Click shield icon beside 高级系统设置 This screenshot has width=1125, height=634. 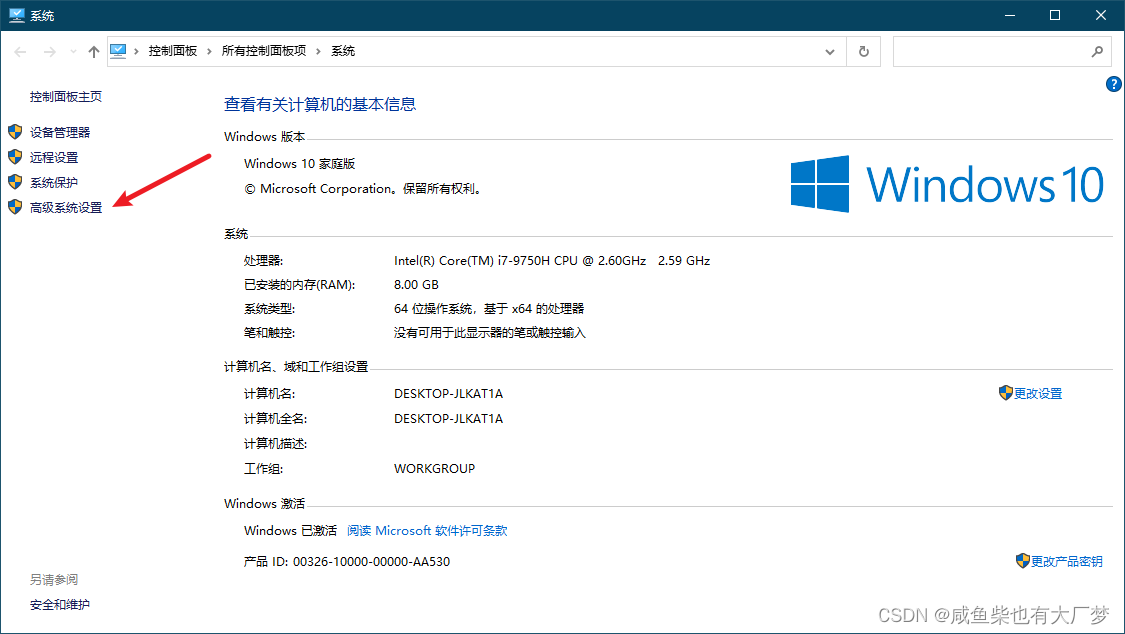15,207
